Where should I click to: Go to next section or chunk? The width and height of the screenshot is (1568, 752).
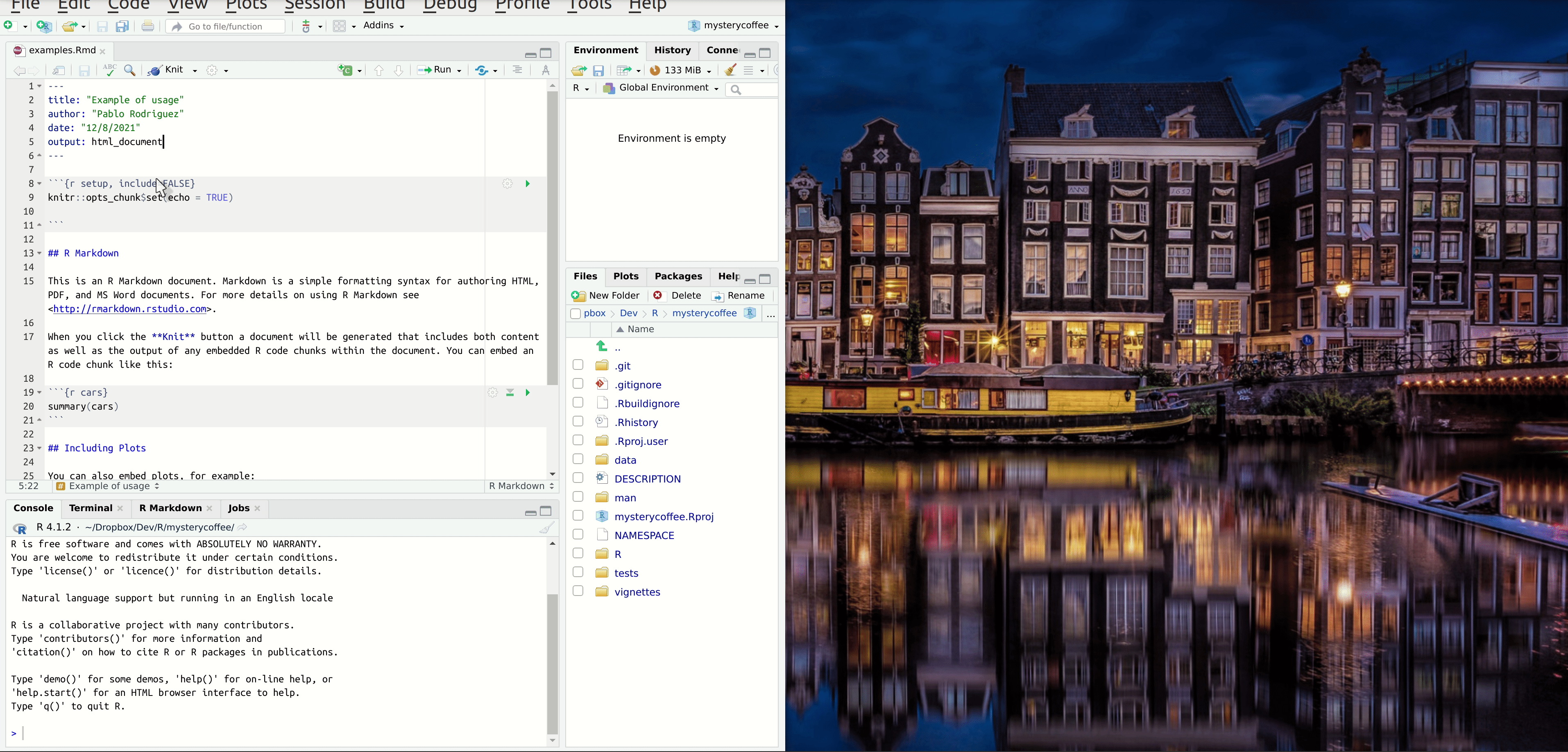coord(399,70)
